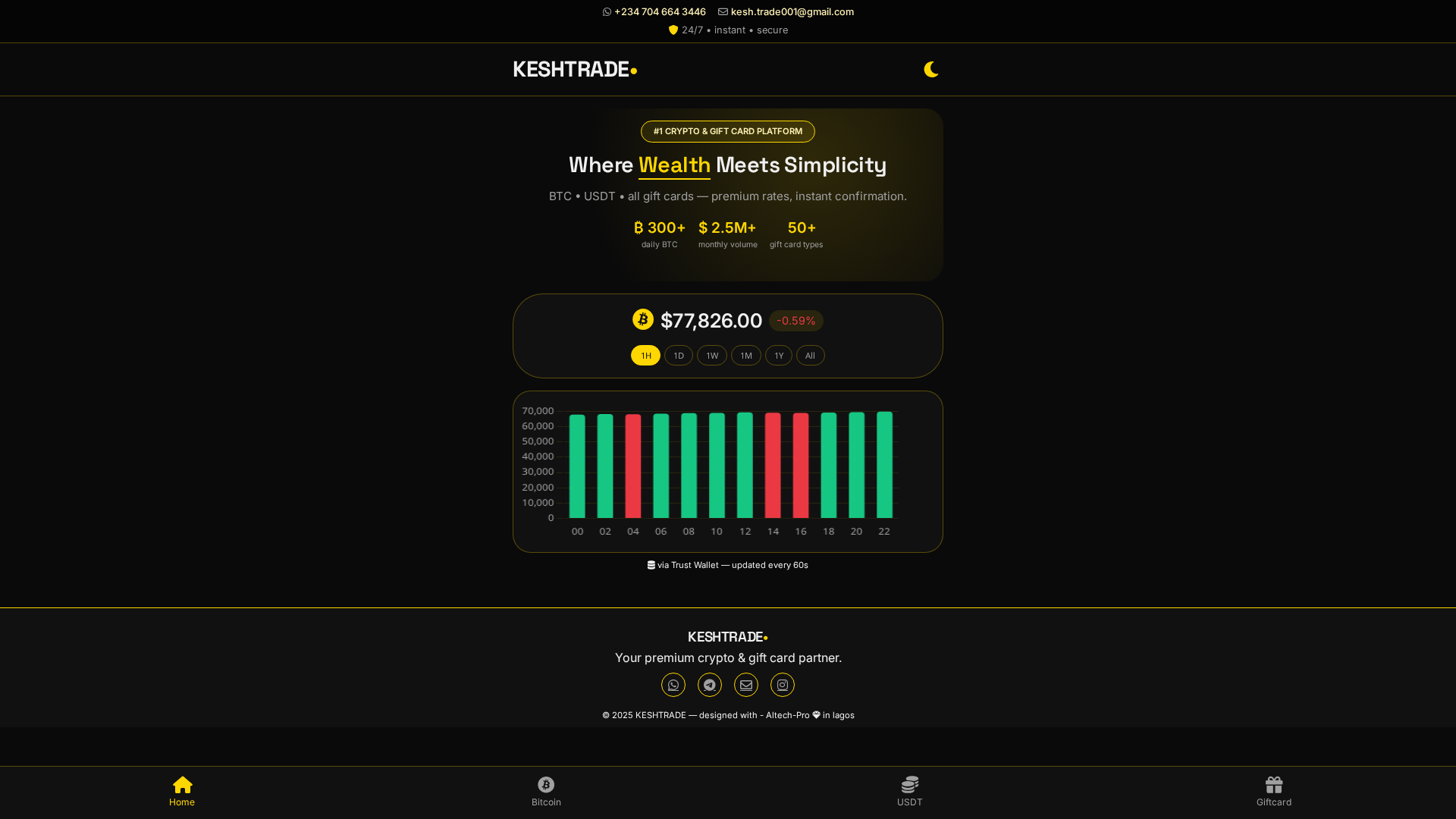Select the 1D timeframe
Viewport: 1456px width, 819px height.
[679, 356]
